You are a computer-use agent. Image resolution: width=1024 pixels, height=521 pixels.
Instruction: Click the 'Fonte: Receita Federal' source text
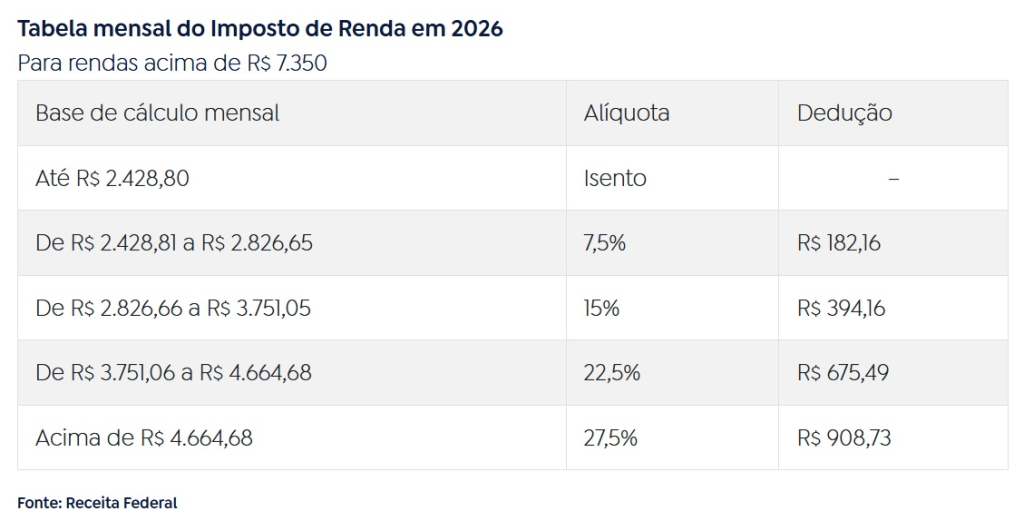tap(97, 502)
